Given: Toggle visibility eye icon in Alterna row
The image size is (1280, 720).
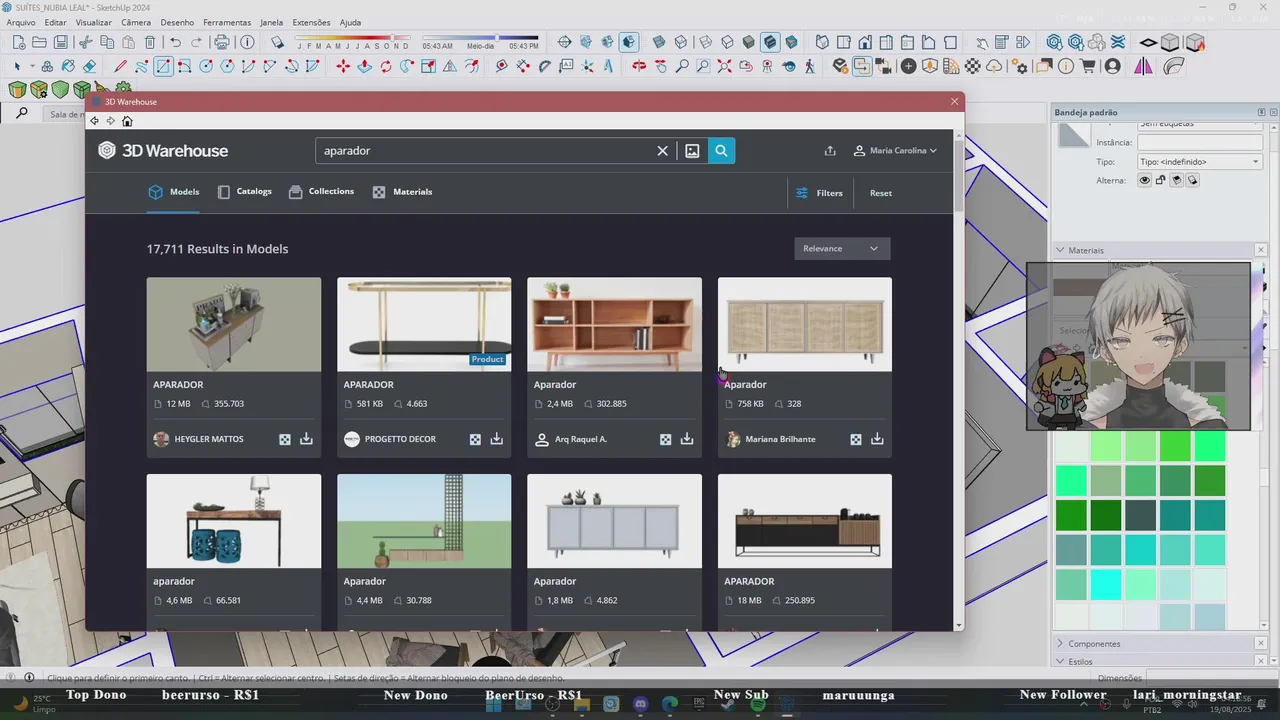Looking at the screenshot, I should (1145, 180).
